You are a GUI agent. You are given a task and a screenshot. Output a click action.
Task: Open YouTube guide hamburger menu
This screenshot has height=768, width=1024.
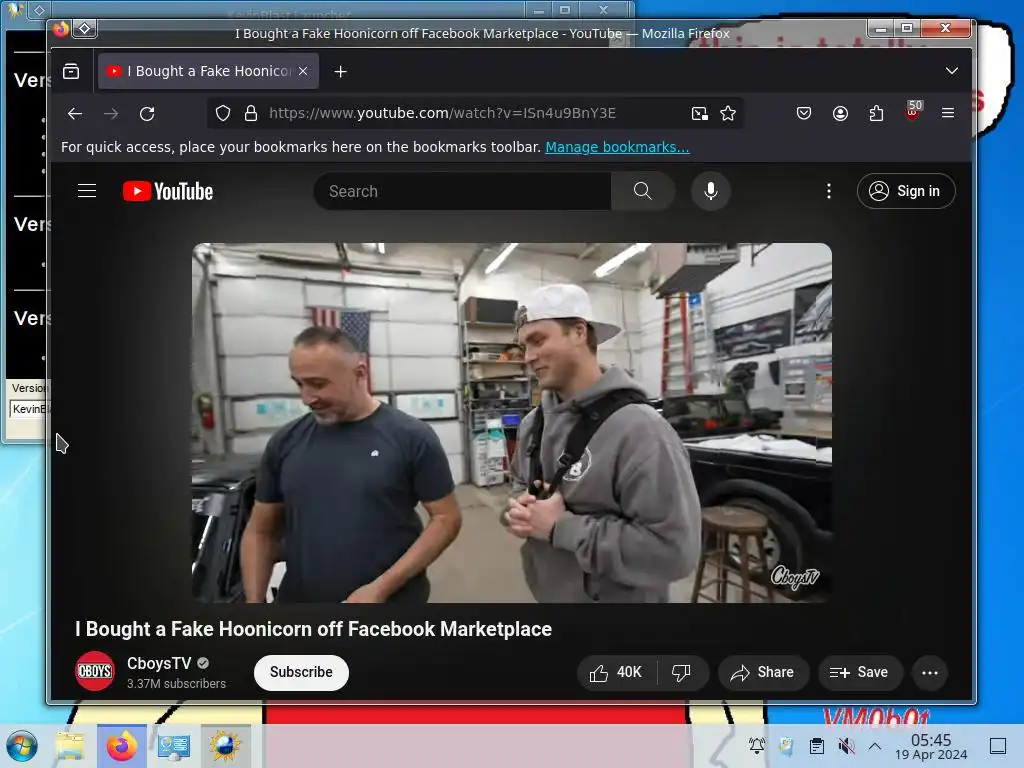tap(87, 191)
